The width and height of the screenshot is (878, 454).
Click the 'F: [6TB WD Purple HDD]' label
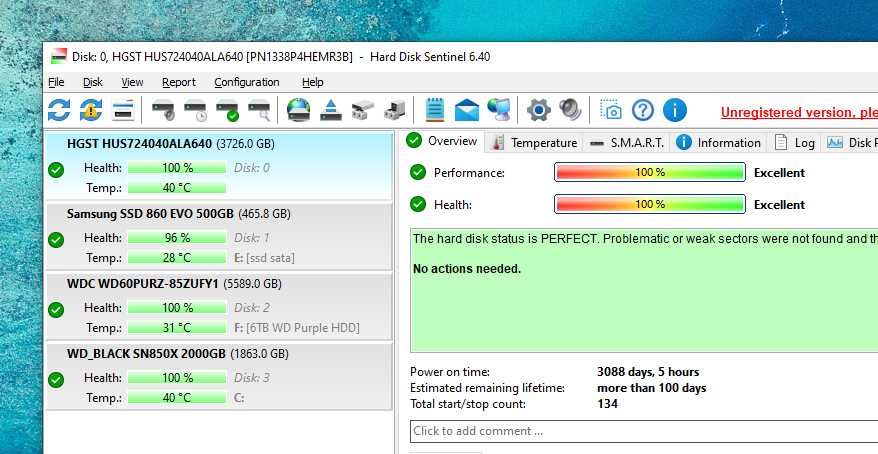point(297,327)
